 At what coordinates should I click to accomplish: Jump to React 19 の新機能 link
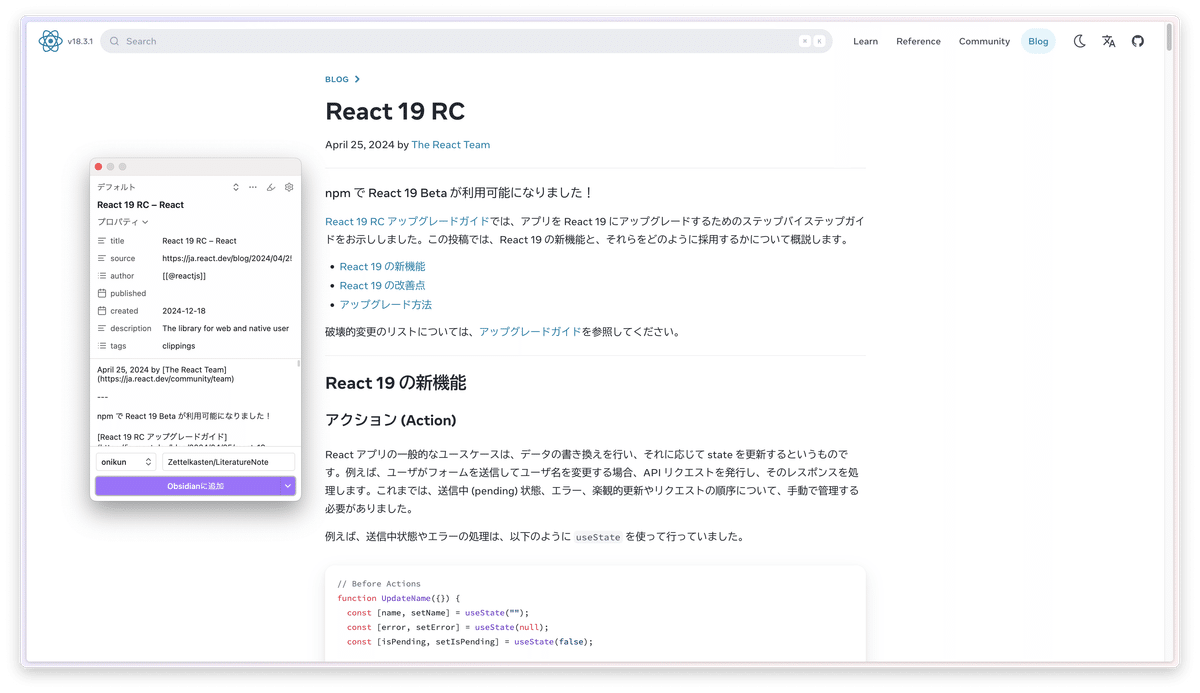point(382,266)
